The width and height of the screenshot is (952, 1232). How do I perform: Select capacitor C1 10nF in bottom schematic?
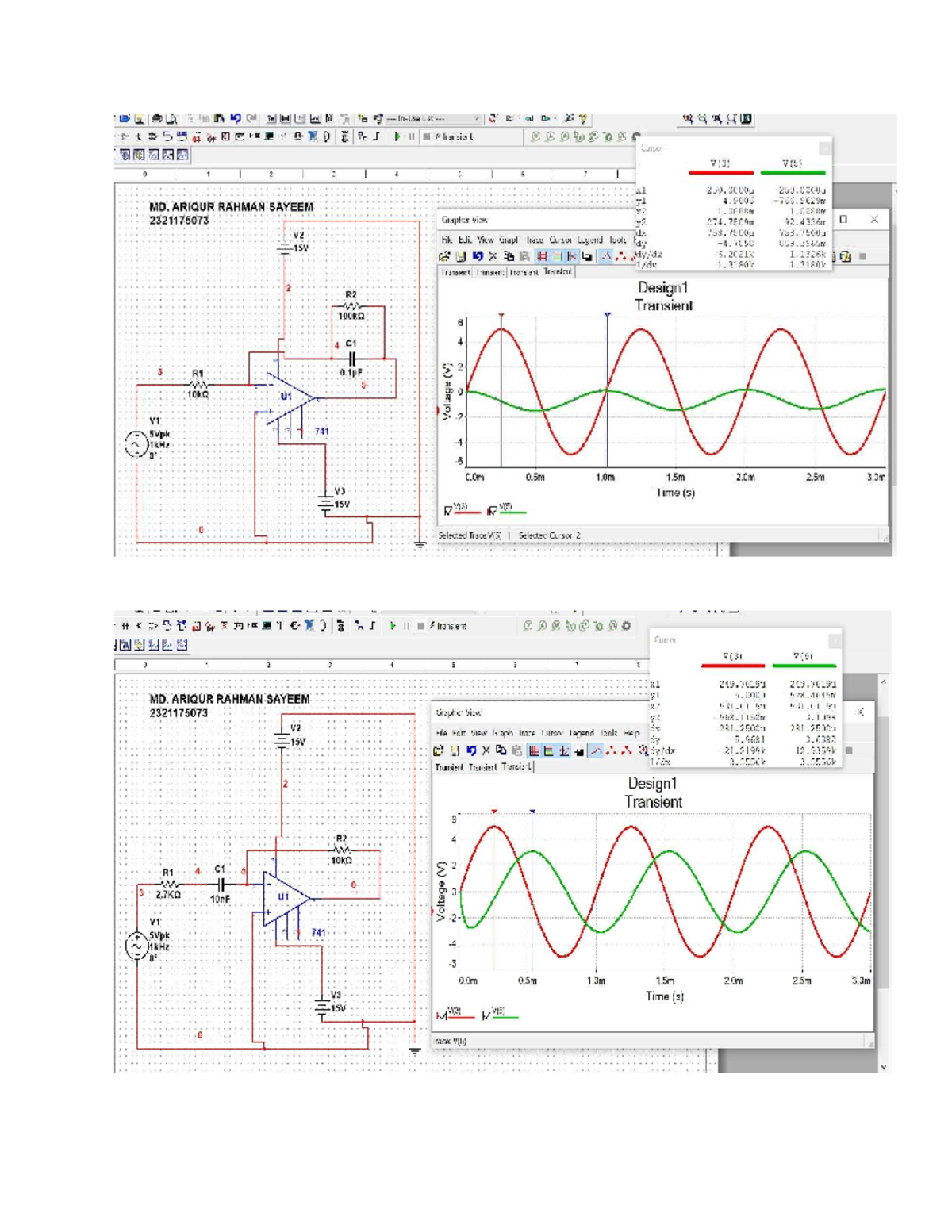221,884
